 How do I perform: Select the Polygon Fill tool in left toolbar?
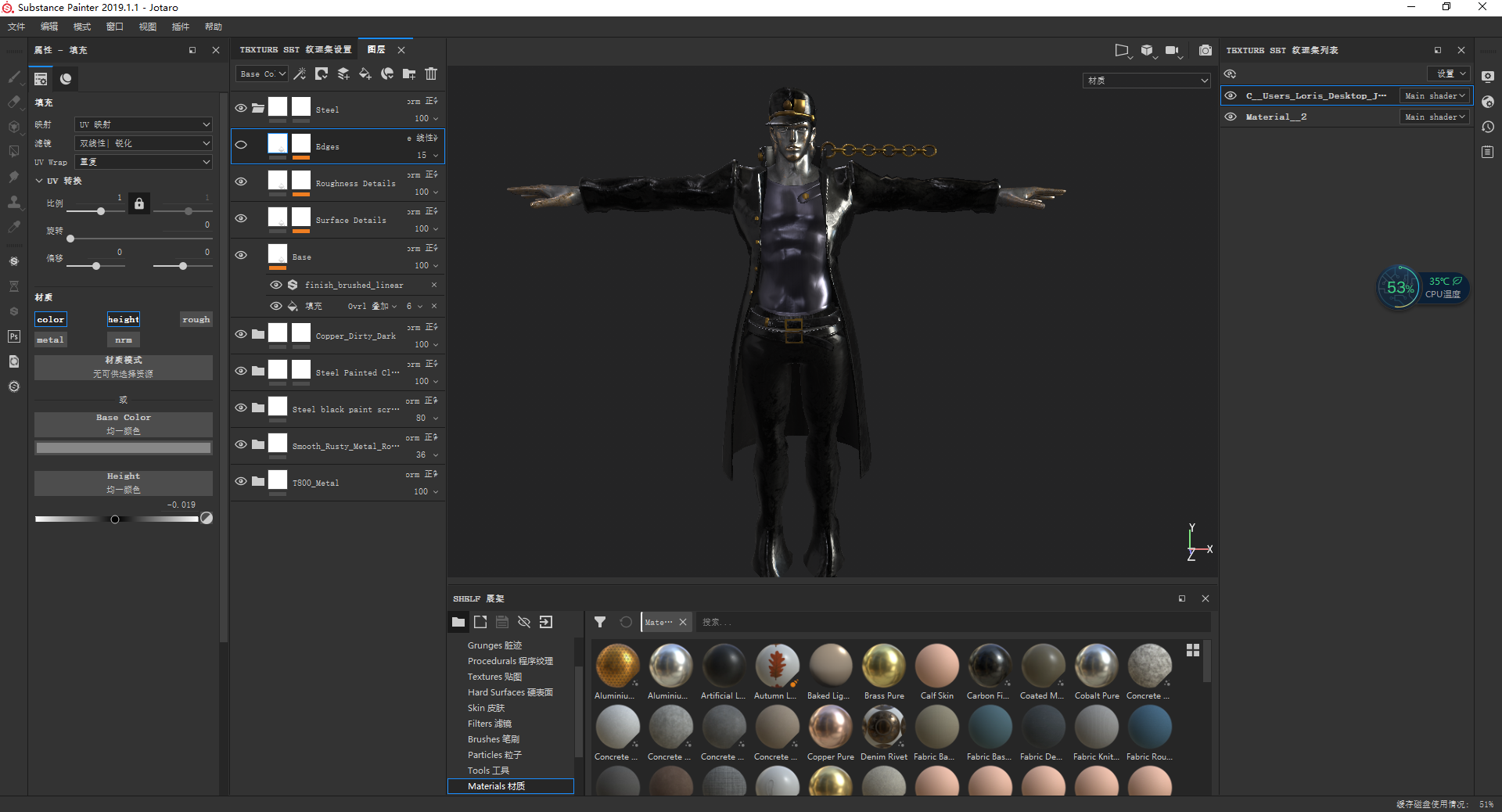[14, 152]
